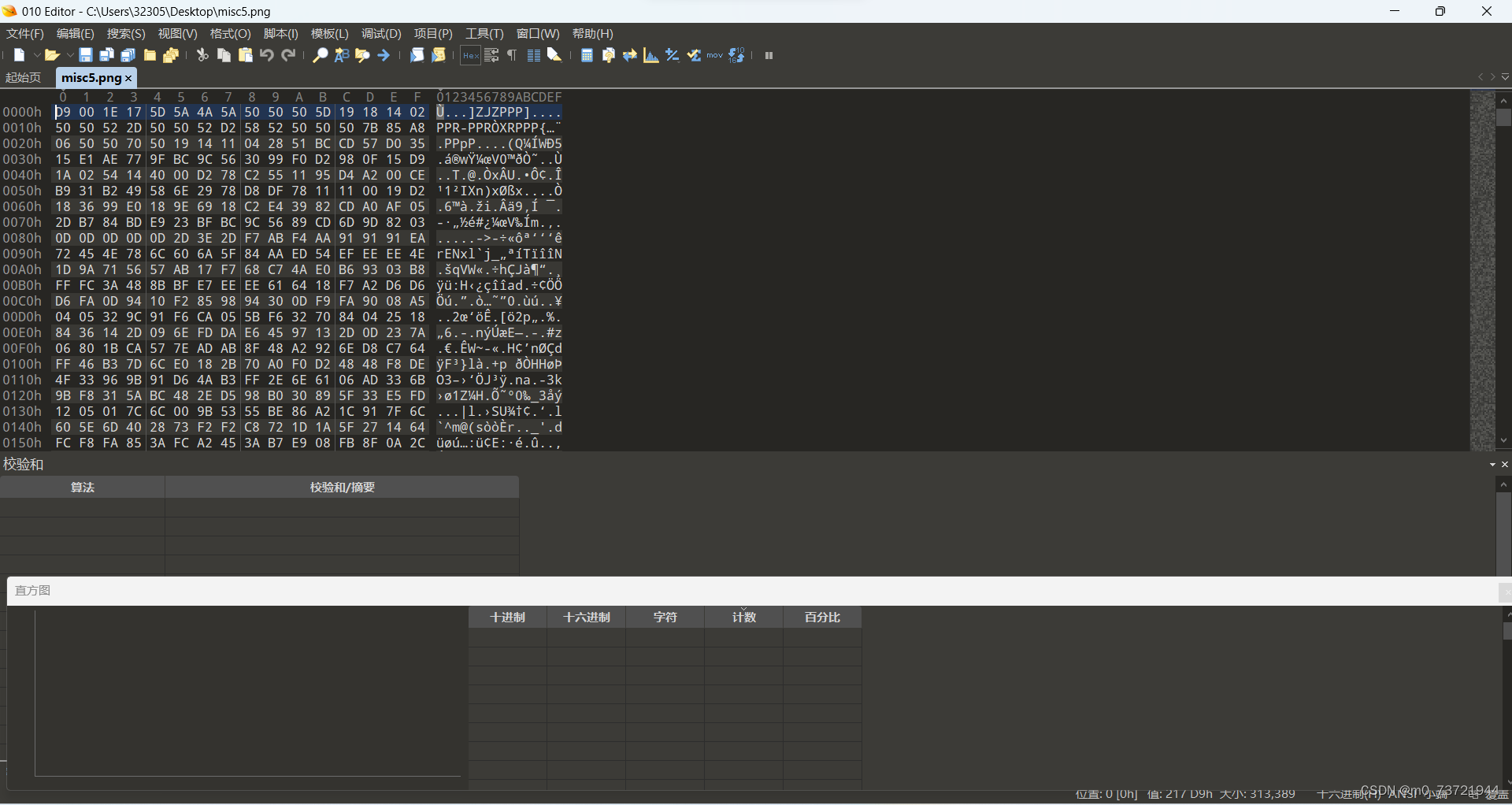Toggle the pause button on the toolbar
This screenshot has height=805, width=1512.
769,55
